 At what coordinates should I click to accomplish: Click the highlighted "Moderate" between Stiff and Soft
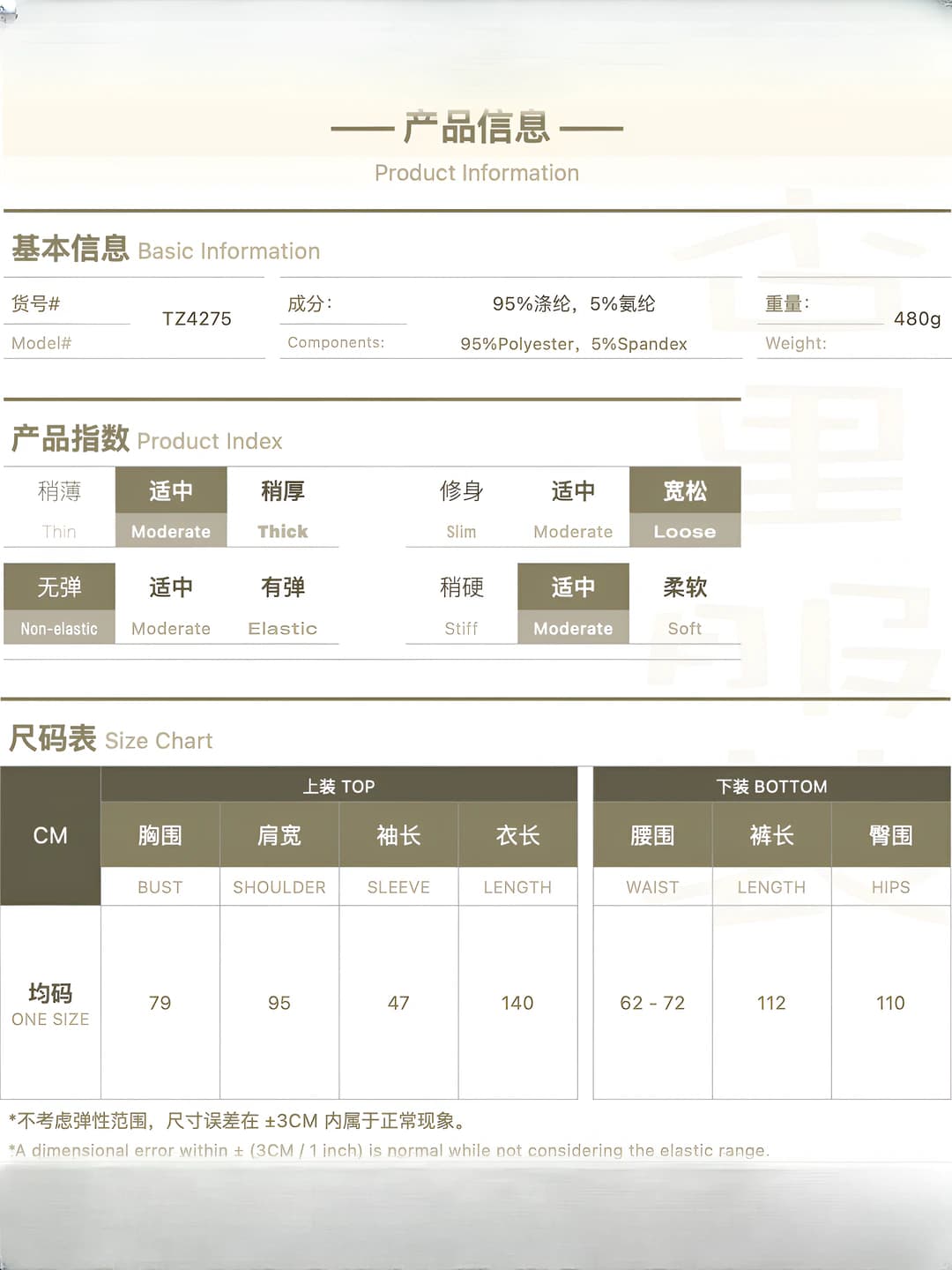pyautogui.click(x=573, y=629)
